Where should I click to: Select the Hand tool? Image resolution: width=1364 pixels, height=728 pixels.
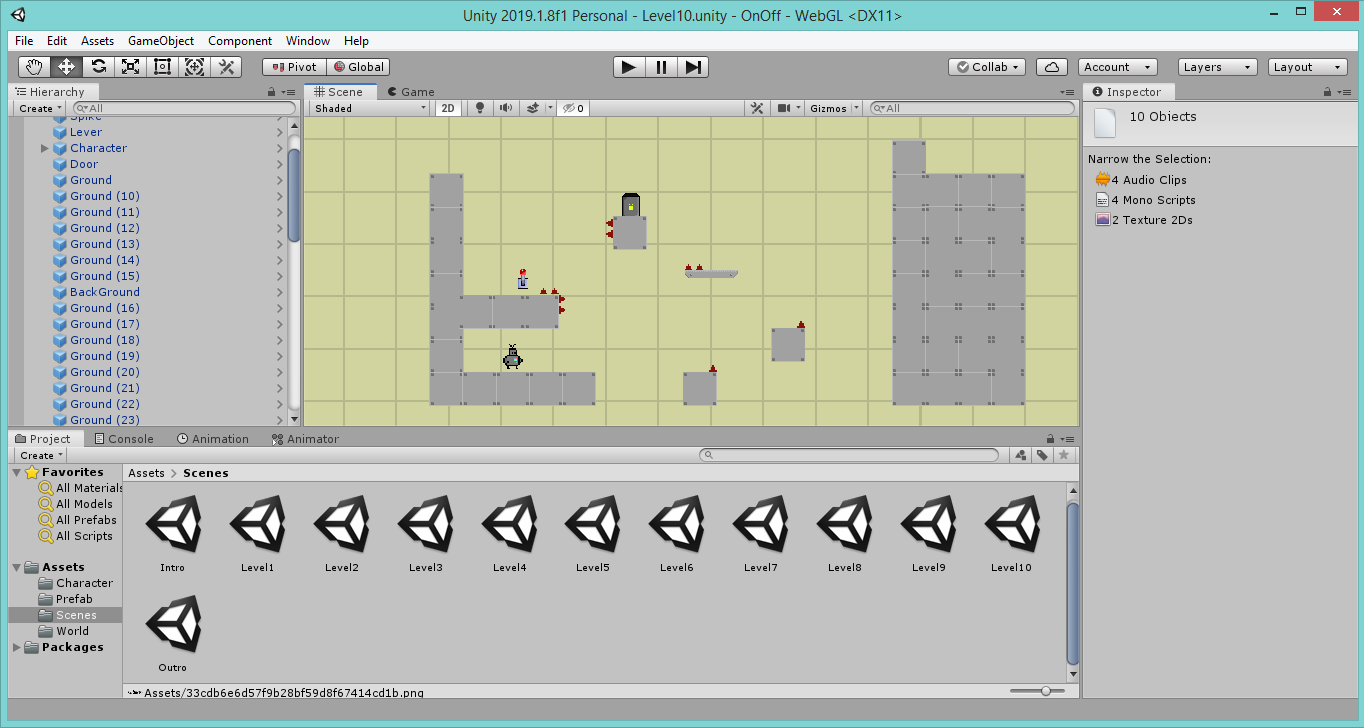(x=35, y=67)
